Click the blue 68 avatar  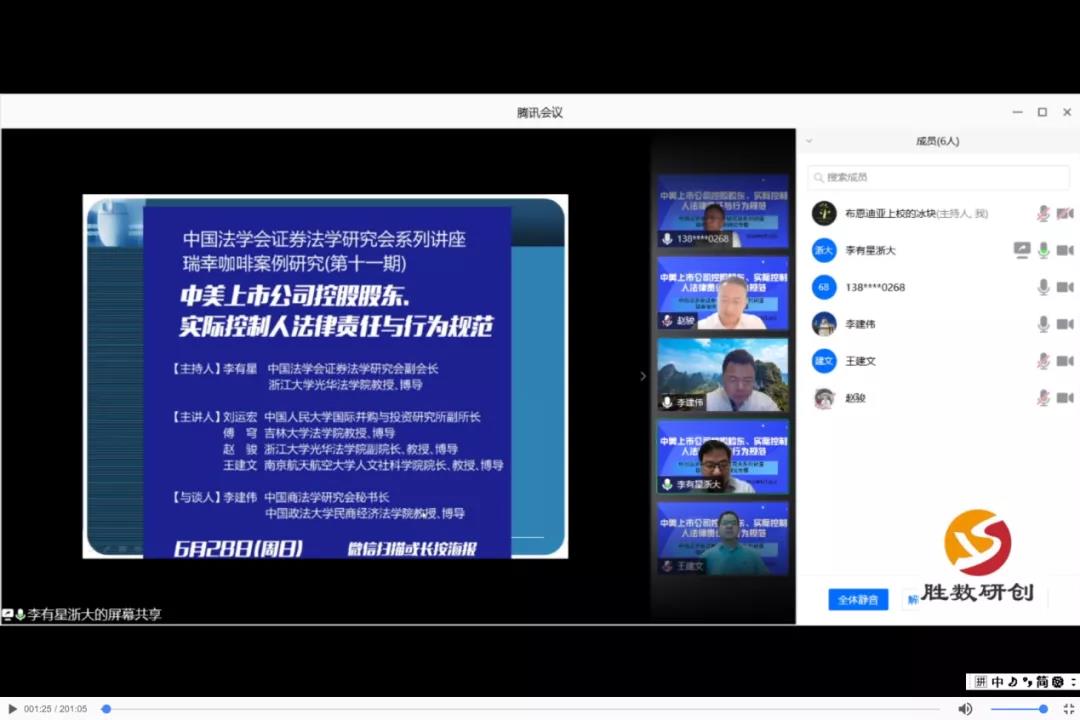[824, 287]
